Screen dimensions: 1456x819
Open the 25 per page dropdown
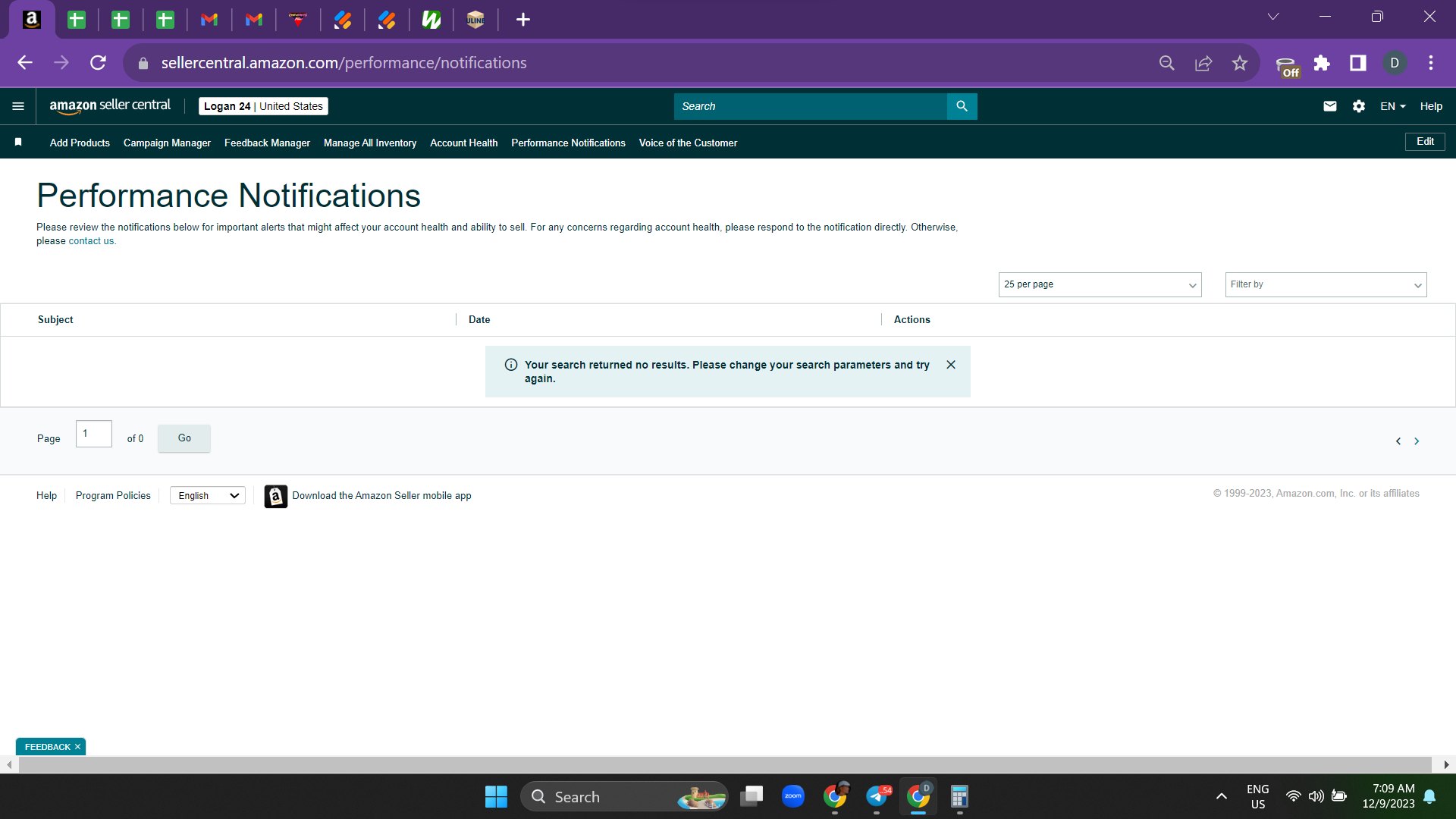click(x=1100, y=285)
